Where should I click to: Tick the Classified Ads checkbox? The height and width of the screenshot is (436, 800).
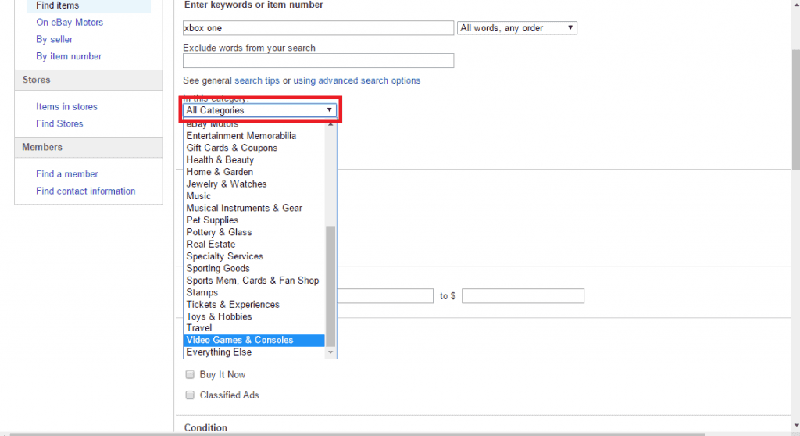click(x=190, y=395)
